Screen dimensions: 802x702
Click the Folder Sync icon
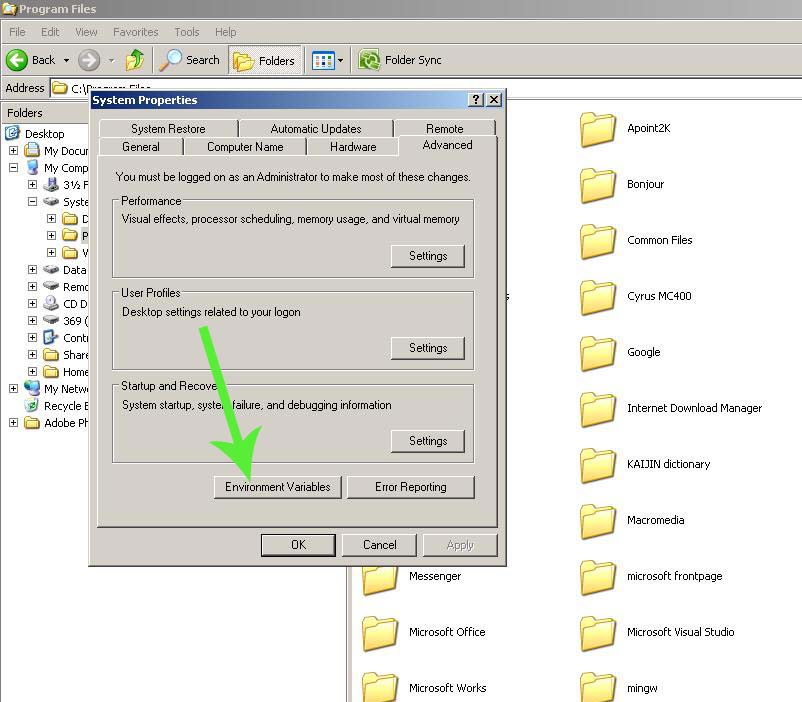pyautogui.click(x=369, y=59)
